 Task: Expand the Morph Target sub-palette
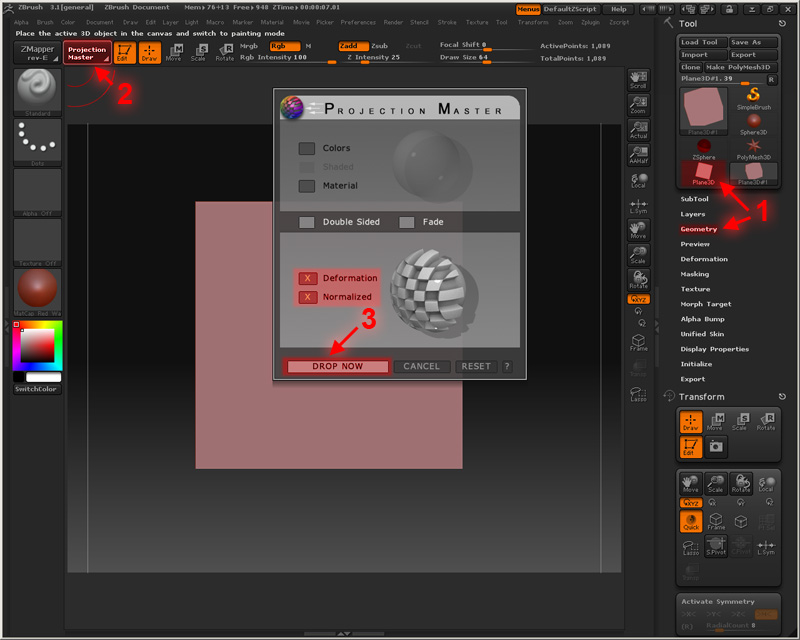pyautogui.click(x=706, y=304)
